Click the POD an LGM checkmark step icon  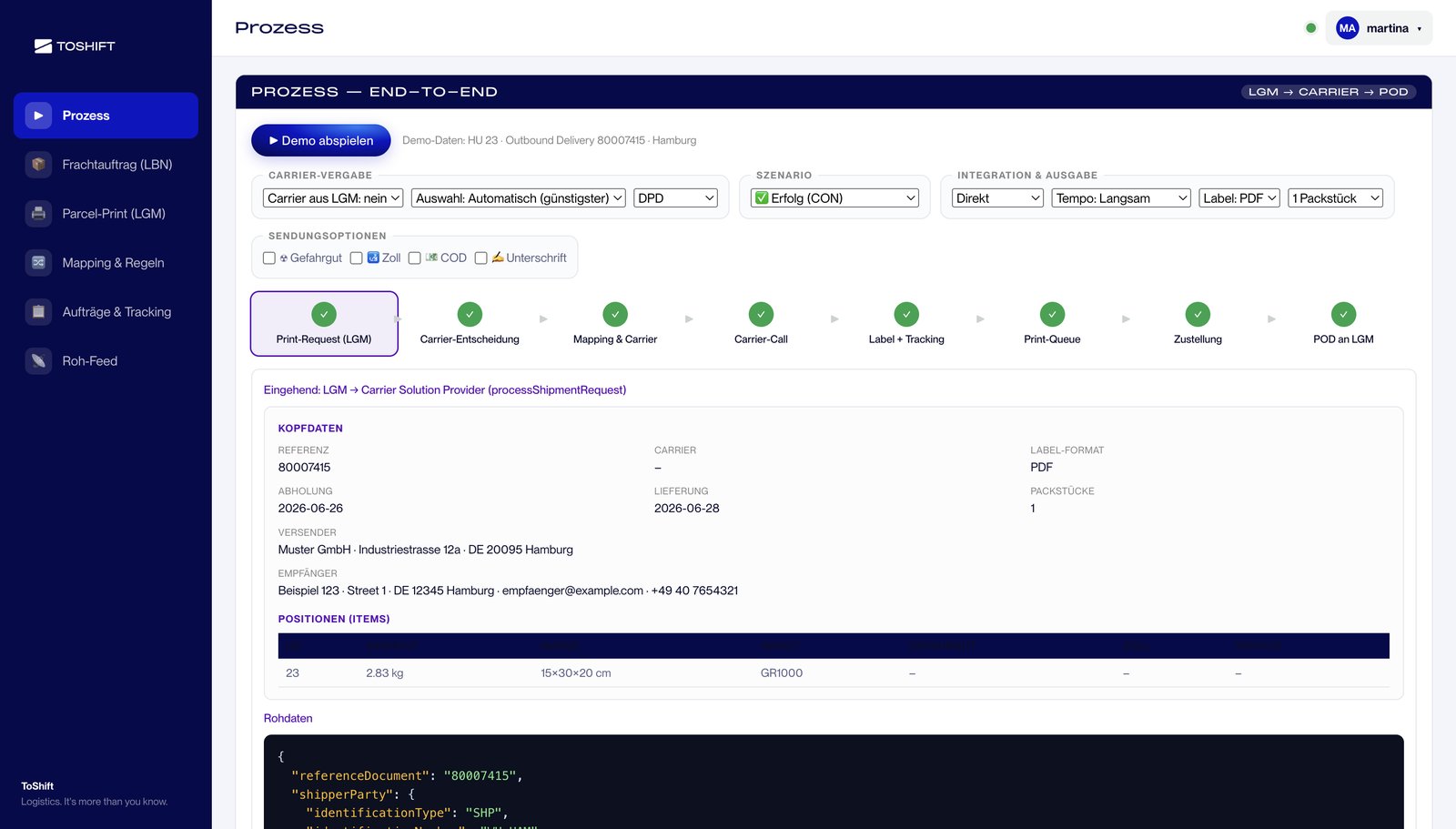click(x=1343, y=314)
